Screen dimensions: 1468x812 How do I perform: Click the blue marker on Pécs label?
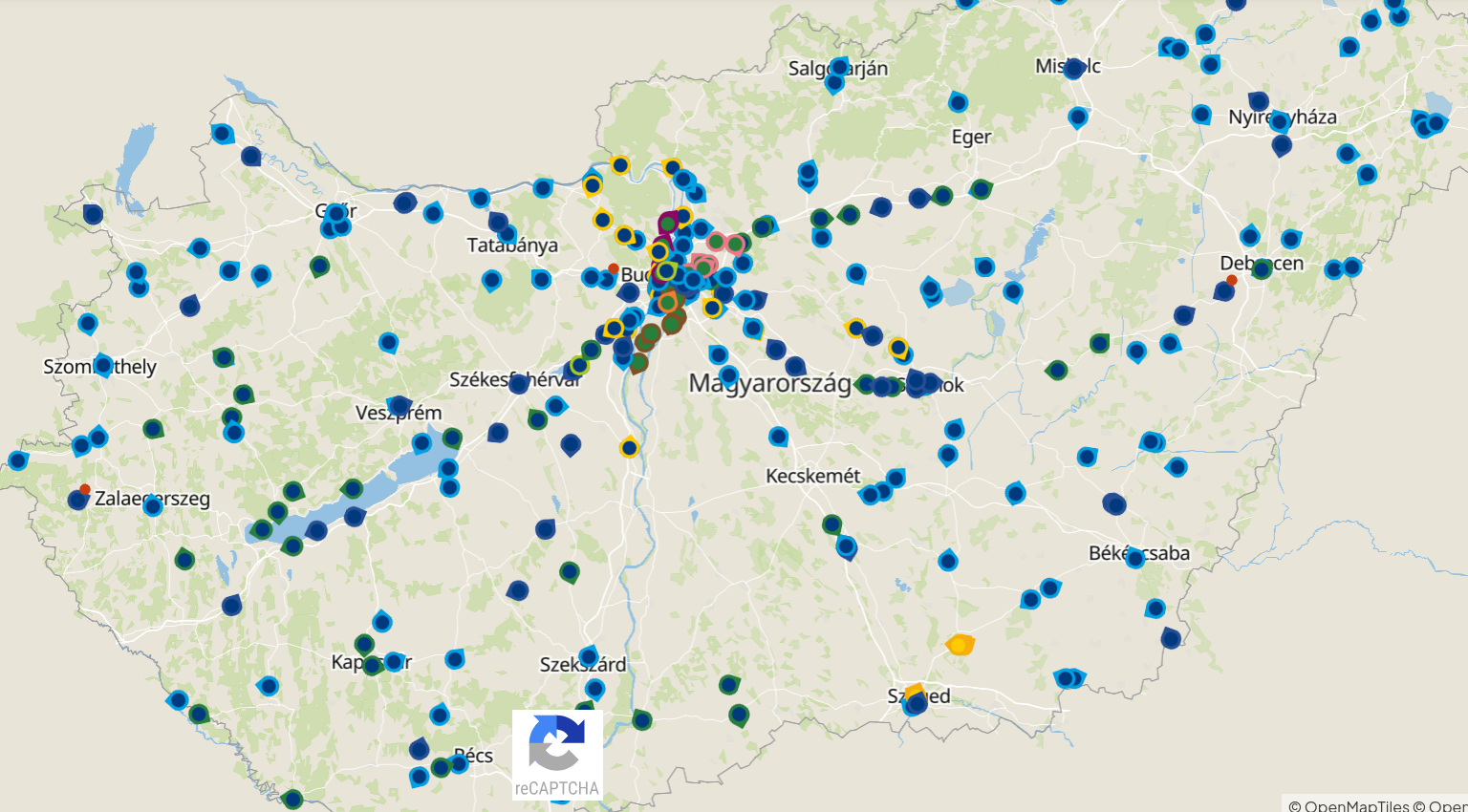[x=460, y=761]
